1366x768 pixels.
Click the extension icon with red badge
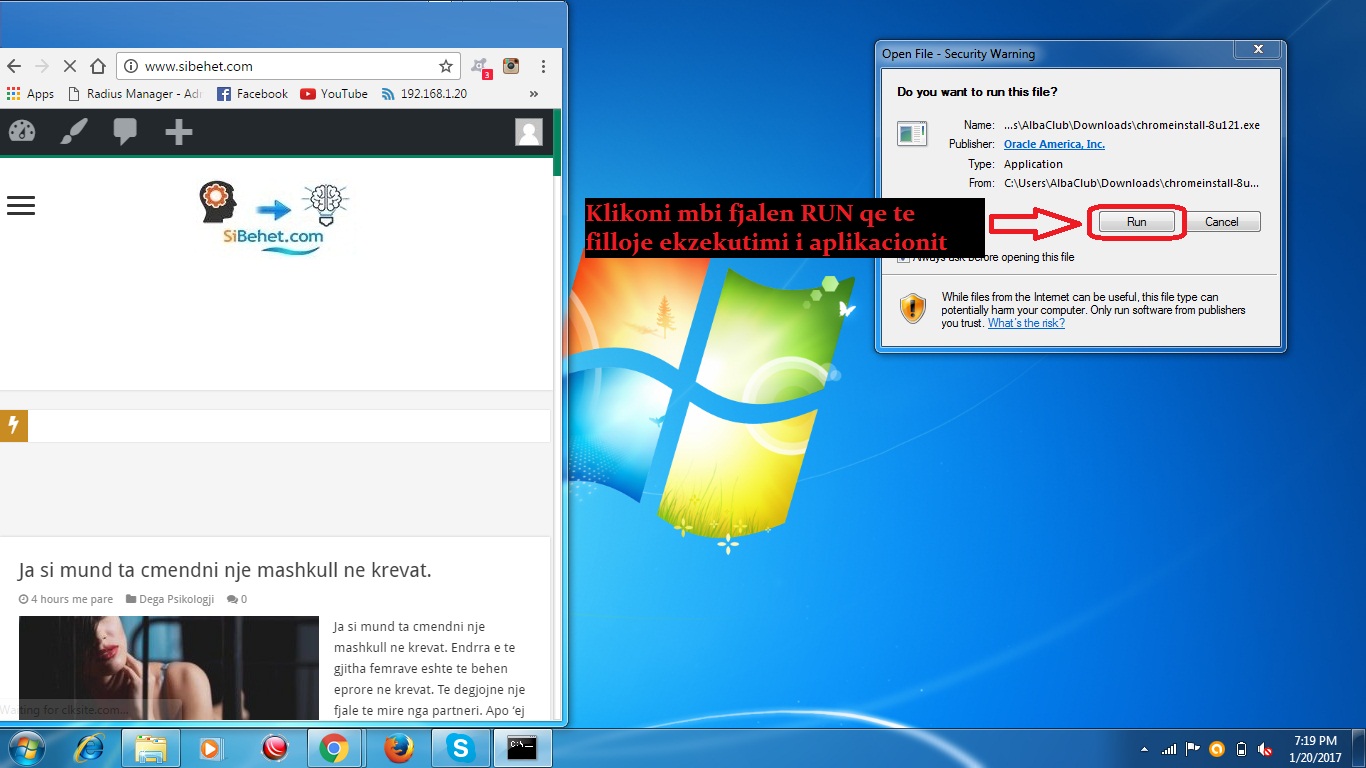click(x=481, y=67)
